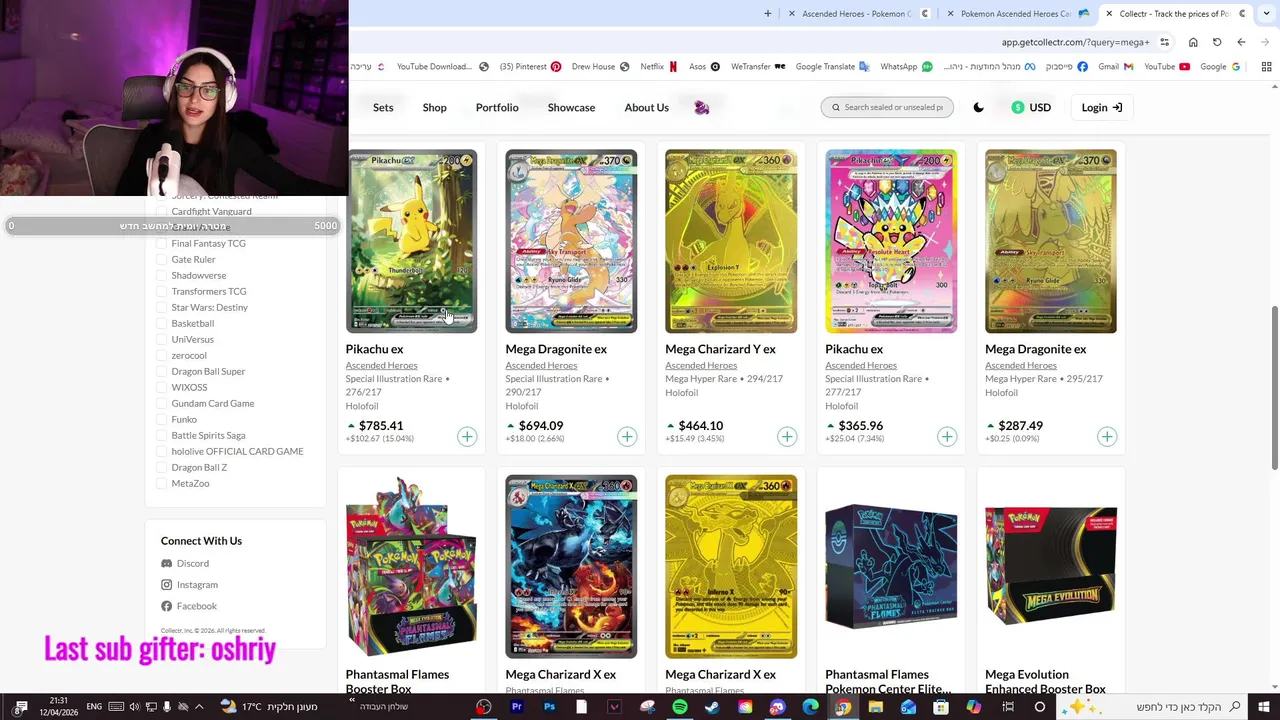Open site settings icon beside address bar
This screenshot has width=1280, height=720.
(1164, 42)
